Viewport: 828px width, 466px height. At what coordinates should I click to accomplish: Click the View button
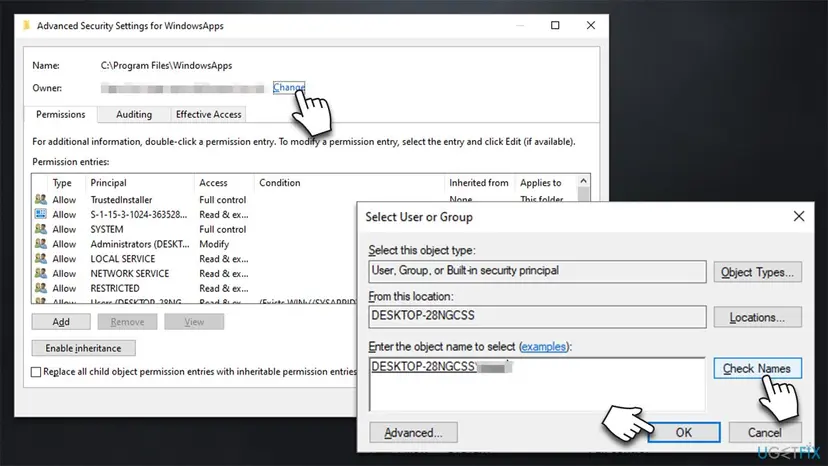coord(194,322)
